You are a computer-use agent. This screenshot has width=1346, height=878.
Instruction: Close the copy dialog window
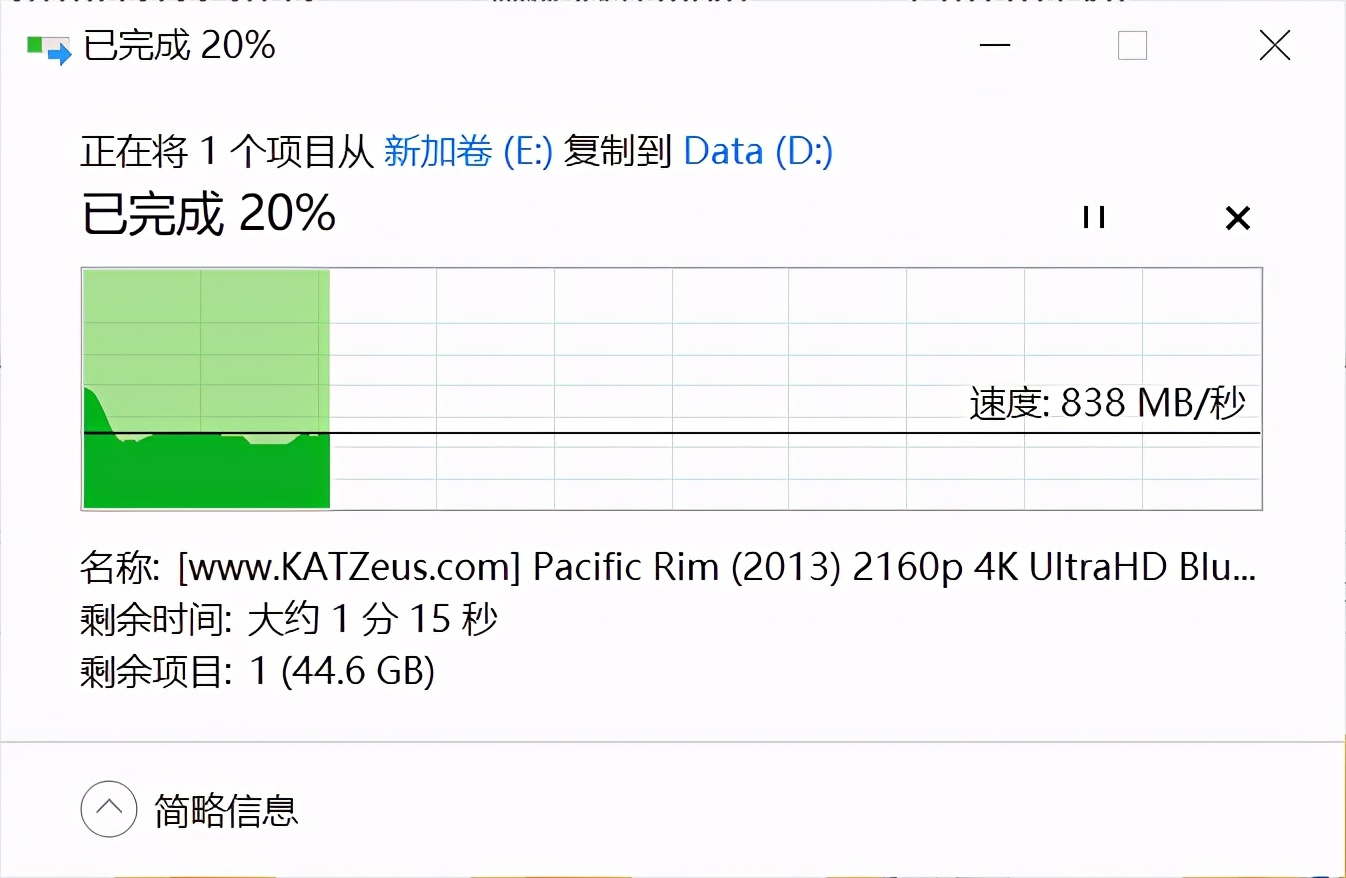pyautogui.click(x=1274, y=46)
